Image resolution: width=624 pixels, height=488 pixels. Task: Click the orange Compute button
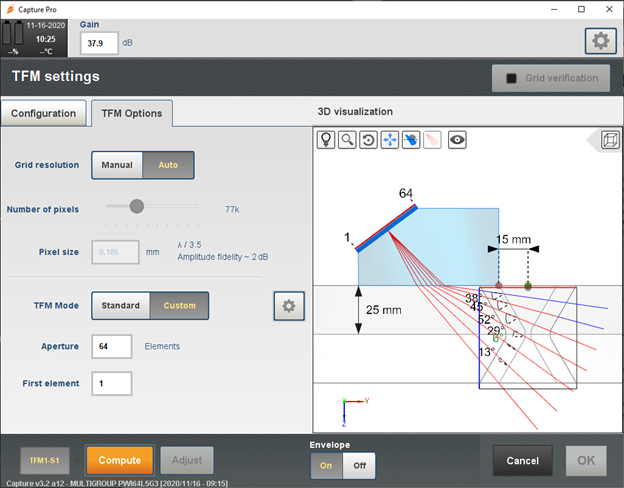click(x=119, y=460)
